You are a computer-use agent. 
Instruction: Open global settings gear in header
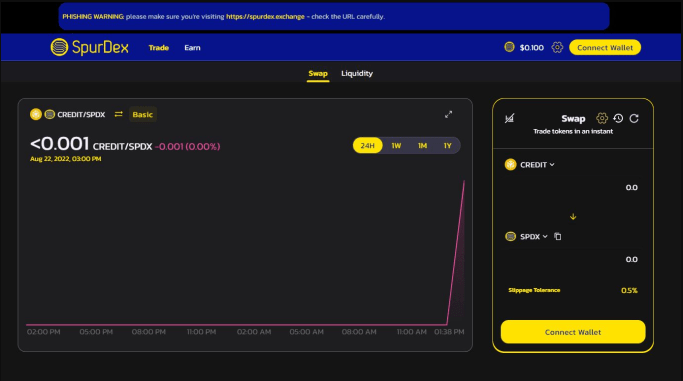click(x=557, y=47)
